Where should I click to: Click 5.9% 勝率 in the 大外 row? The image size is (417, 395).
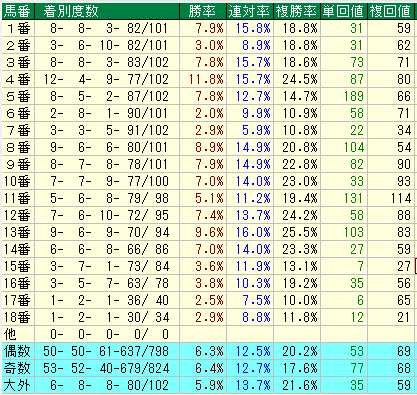click(x=209, y=385)
